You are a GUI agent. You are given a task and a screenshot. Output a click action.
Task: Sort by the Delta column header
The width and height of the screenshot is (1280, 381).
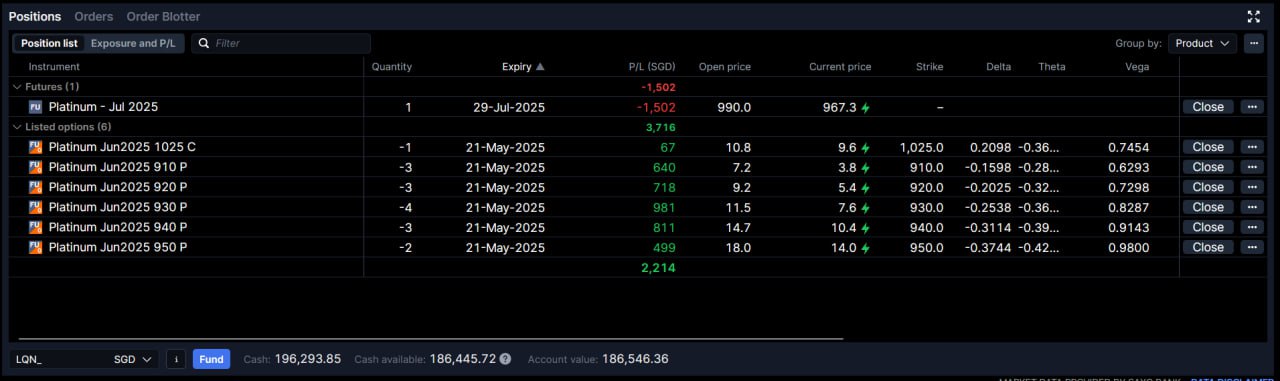tap(998, 67)
